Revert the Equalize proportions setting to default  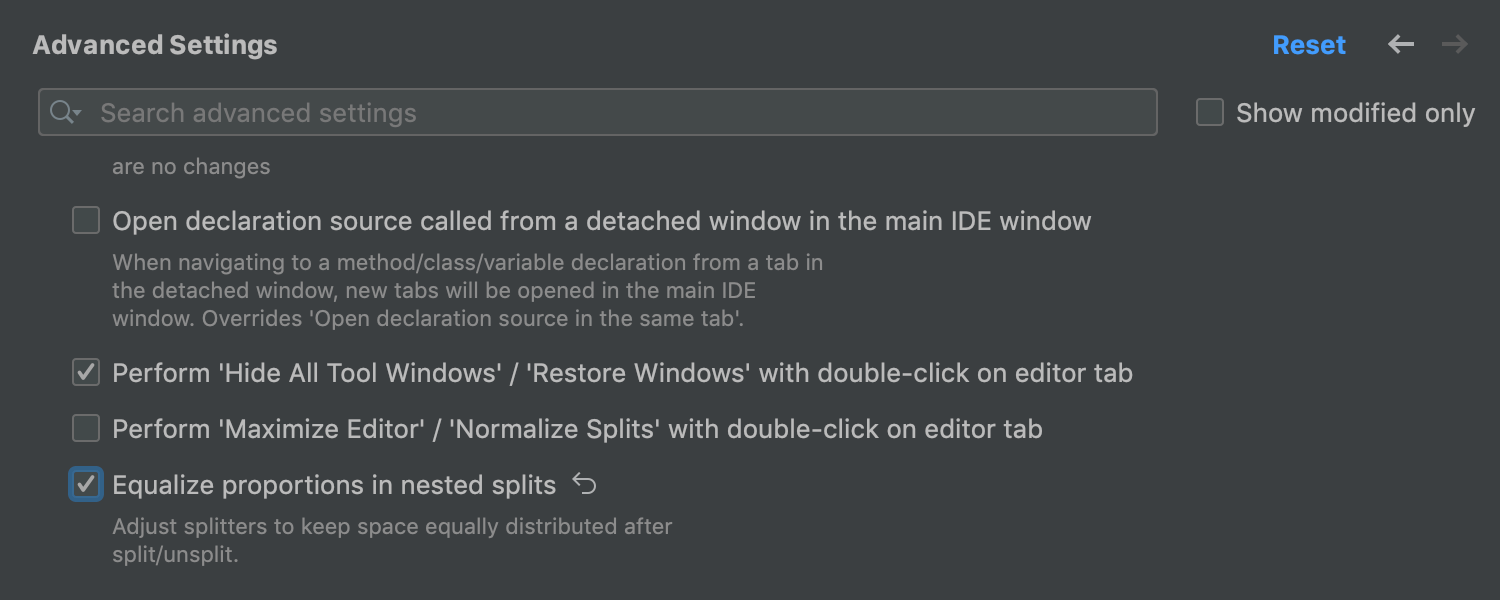click(585, 485)
